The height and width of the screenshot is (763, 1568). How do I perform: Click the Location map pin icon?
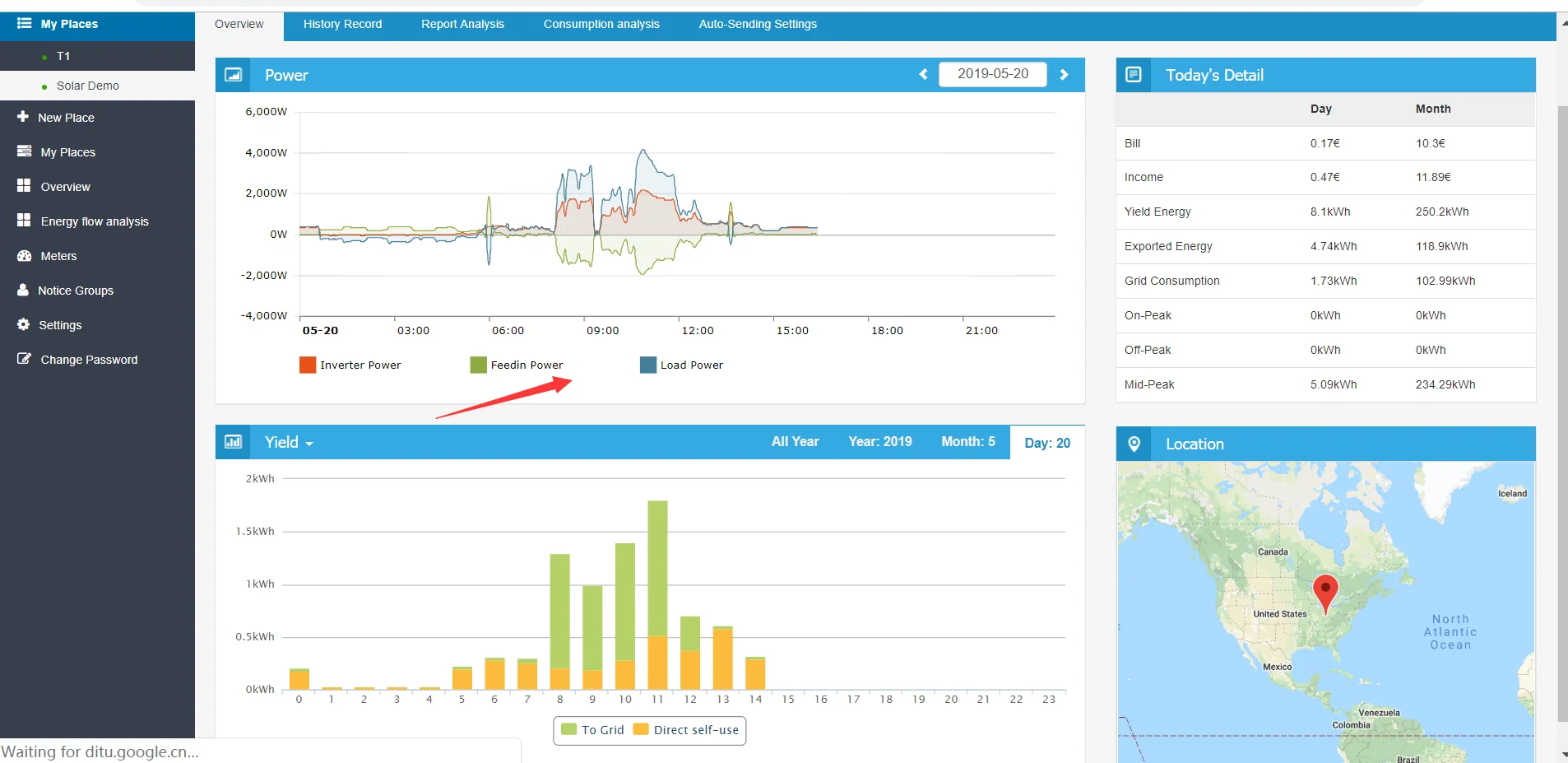pos(1134,444)
